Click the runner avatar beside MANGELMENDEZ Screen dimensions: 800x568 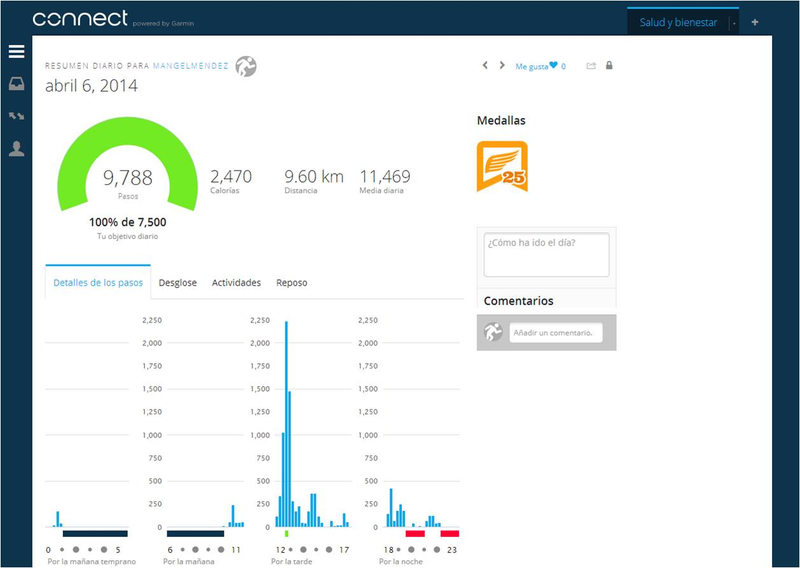(246, 66)
